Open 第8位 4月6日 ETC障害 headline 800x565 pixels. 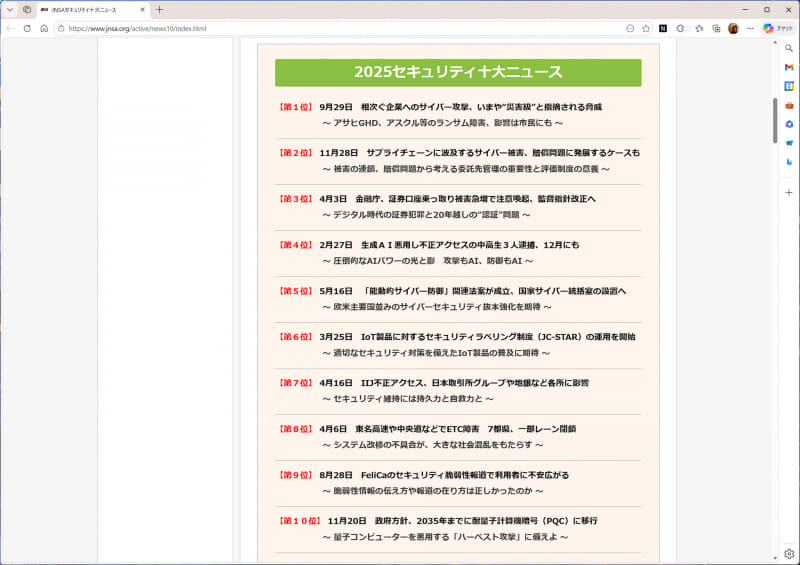[447, 429]
